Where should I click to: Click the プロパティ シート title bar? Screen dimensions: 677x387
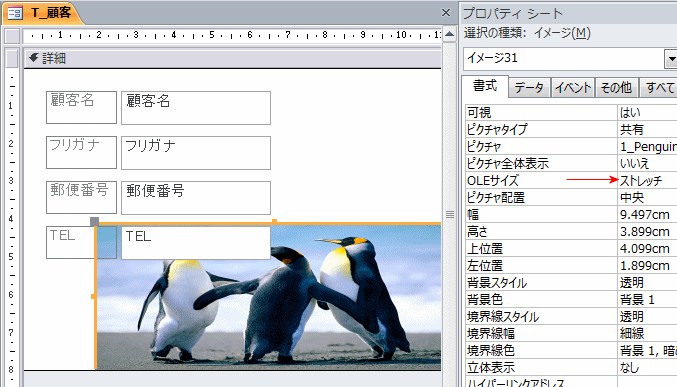click(x=569, y=13)
